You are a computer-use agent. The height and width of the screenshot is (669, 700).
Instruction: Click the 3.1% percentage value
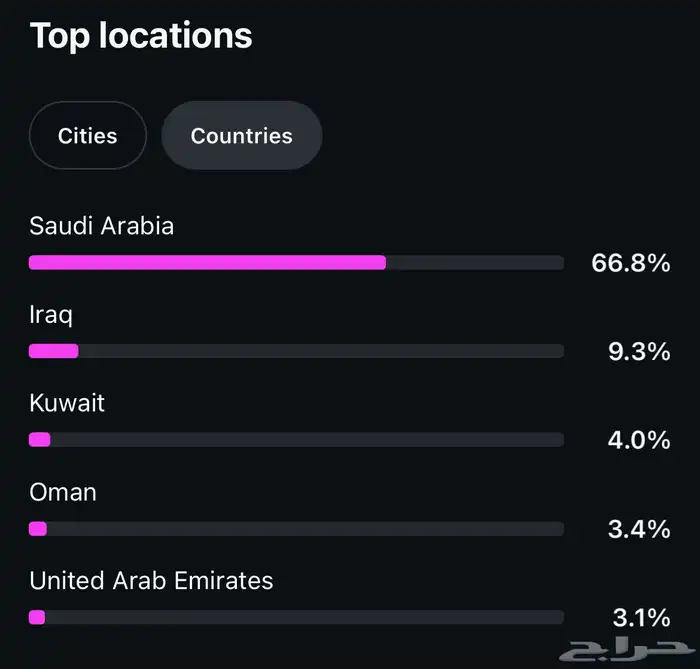coord(640,617)
